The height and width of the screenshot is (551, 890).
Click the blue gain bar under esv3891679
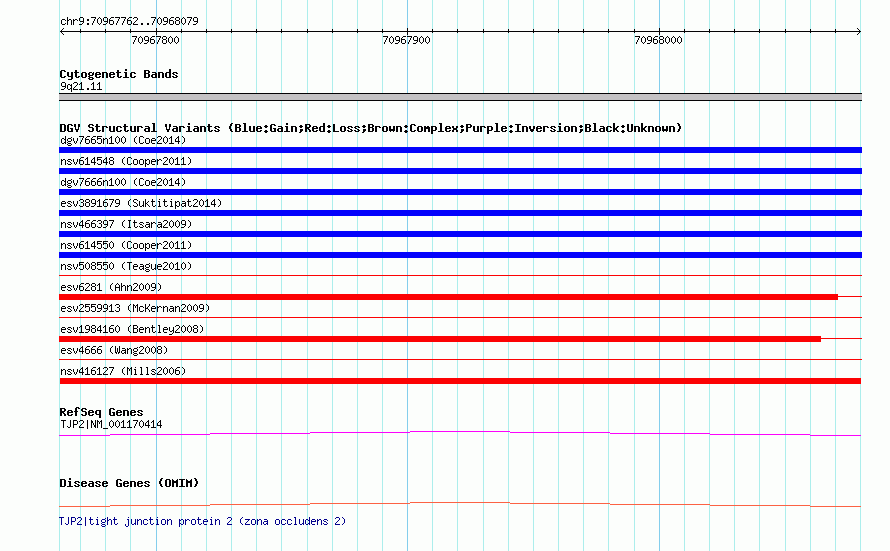[460, 213]
